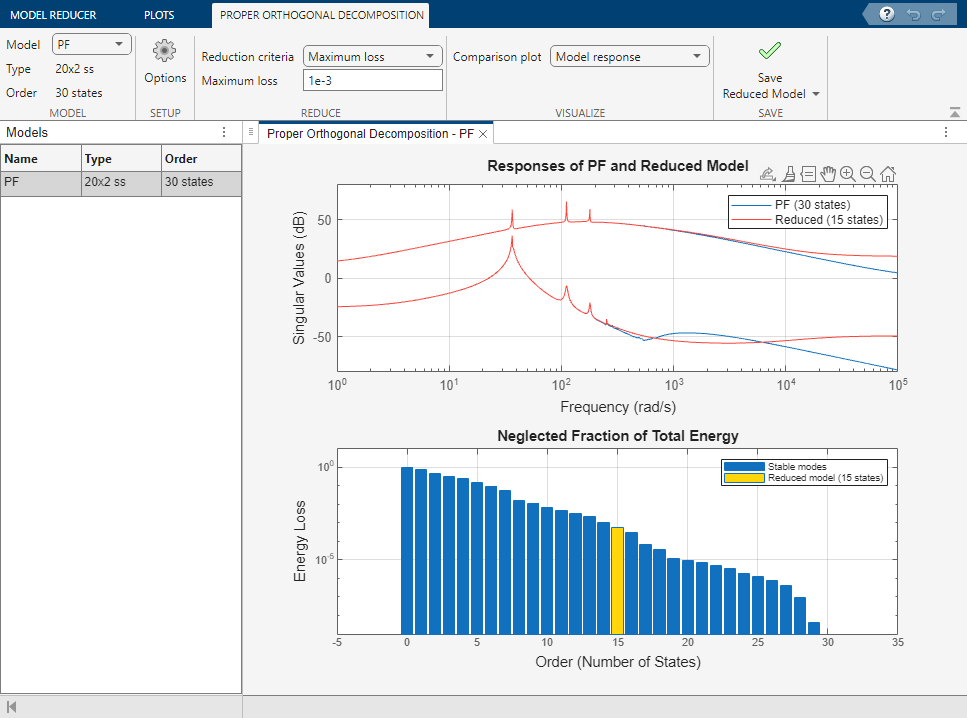The width and height of the screenshot is (967, 718).
Task: Switch to the Model Reducer tab
Action: click(53, 15)
